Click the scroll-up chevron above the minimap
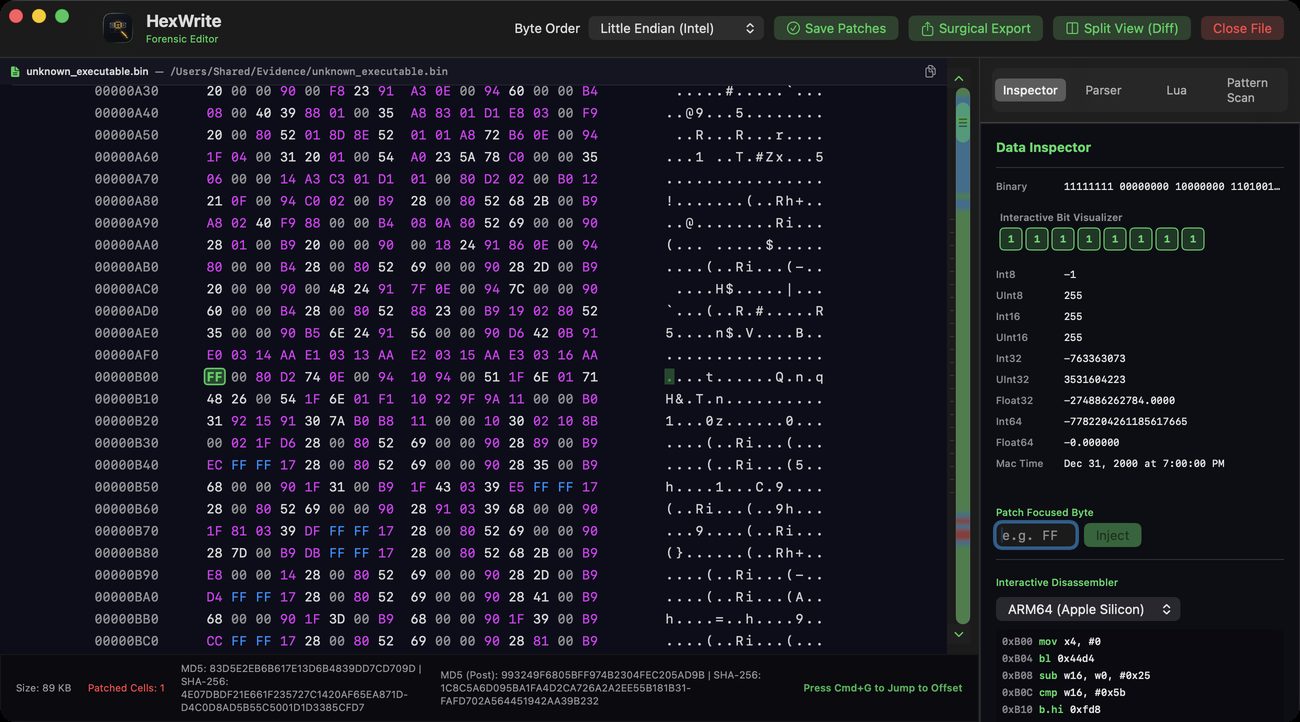Viewport: 1300px width, 722px height. click(959, 78)
